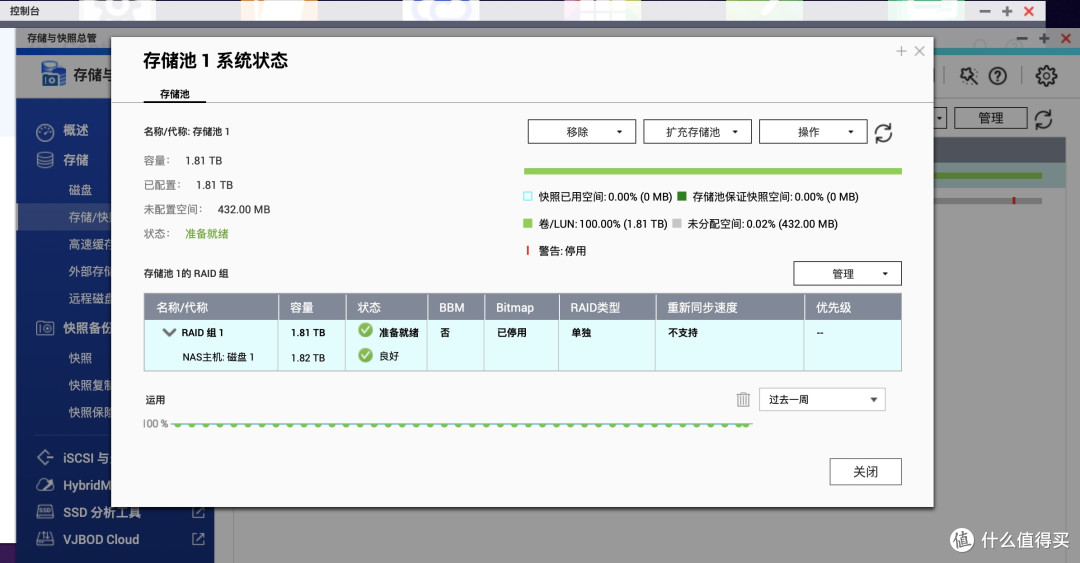
Task: Open VJBOD Cloud external link icon
Action: (198, 539)
